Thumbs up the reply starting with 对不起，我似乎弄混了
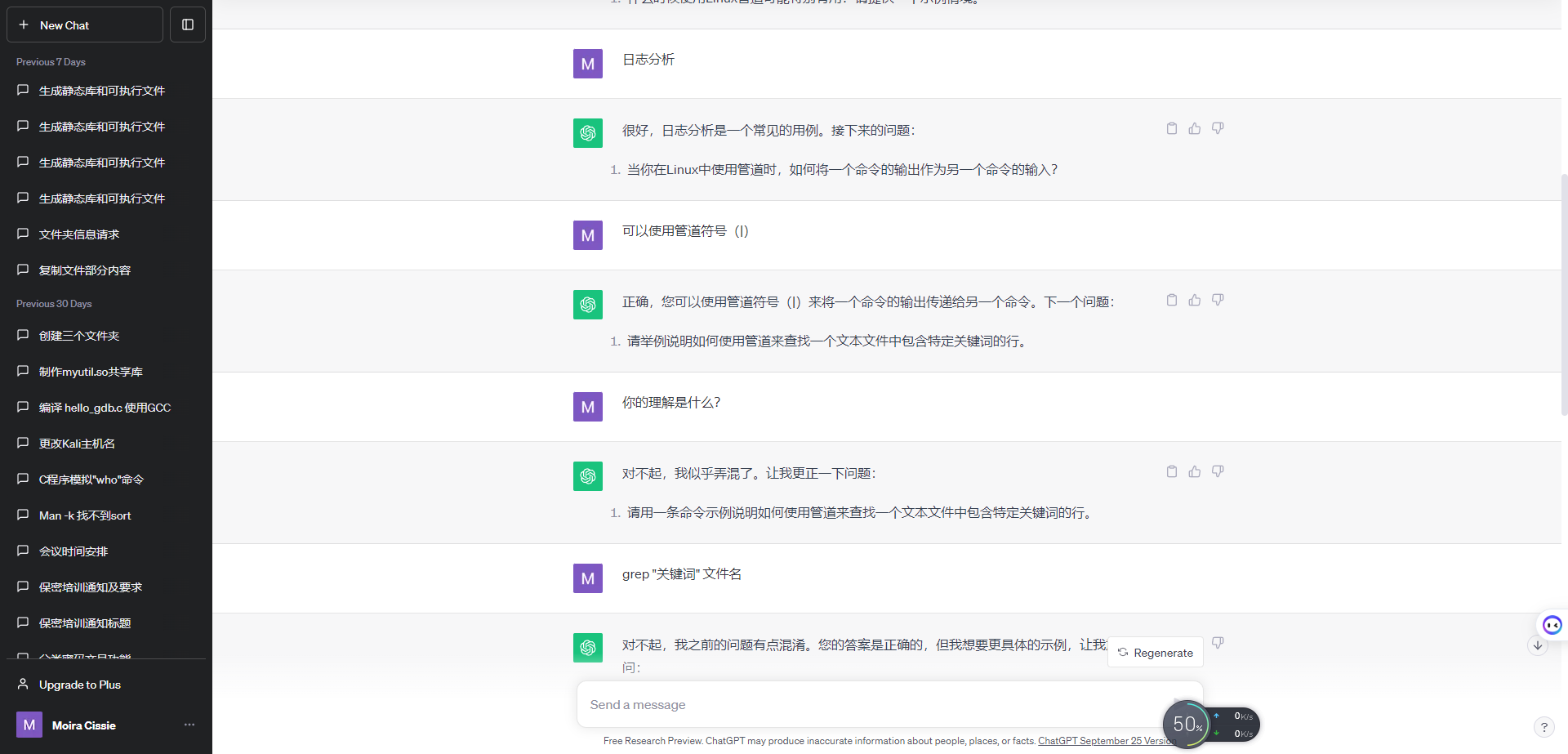 click(x=1195, y=471)
